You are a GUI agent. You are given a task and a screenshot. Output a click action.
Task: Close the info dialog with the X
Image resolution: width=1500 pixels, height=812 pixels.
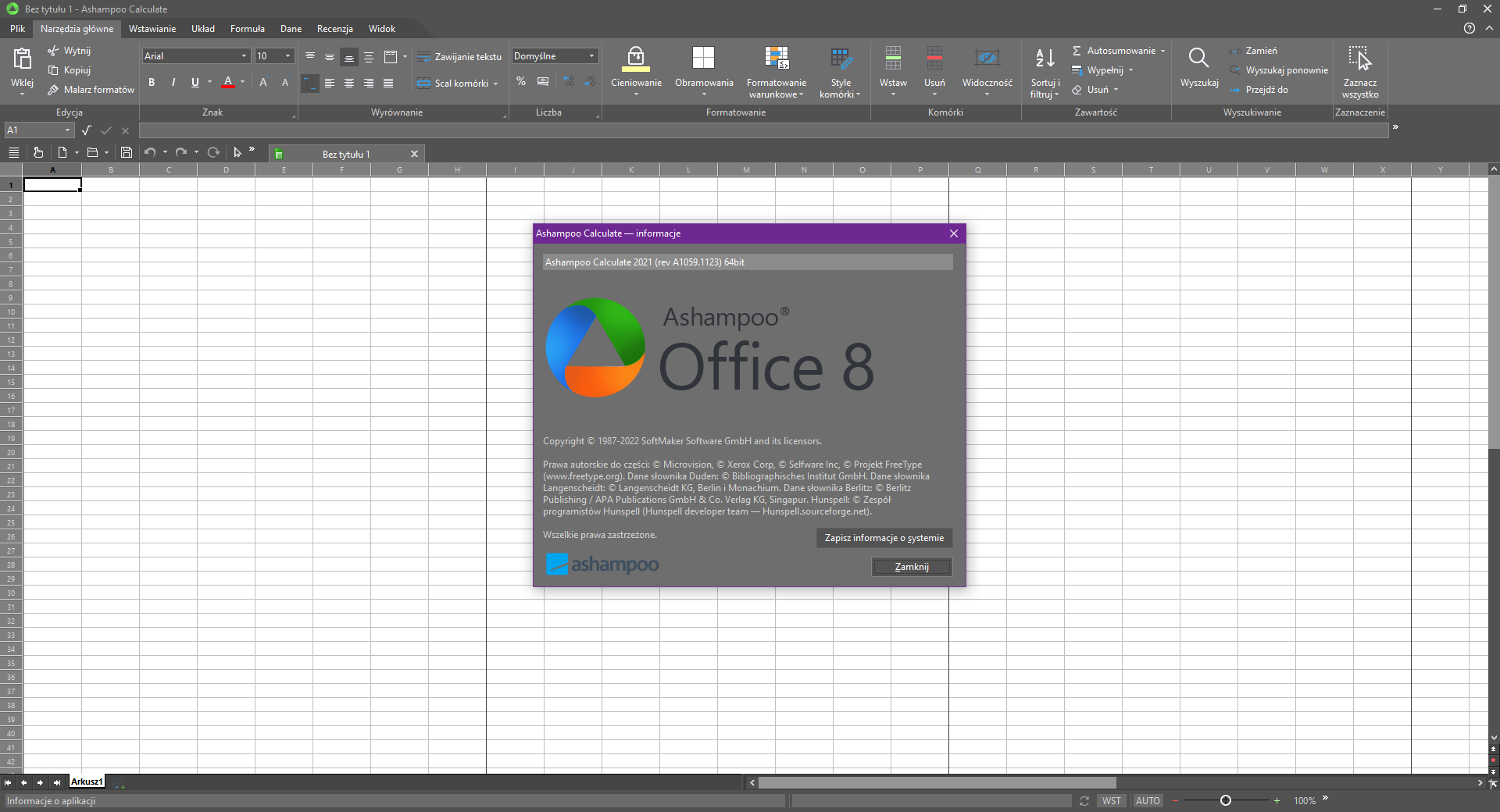pos(954,233)
